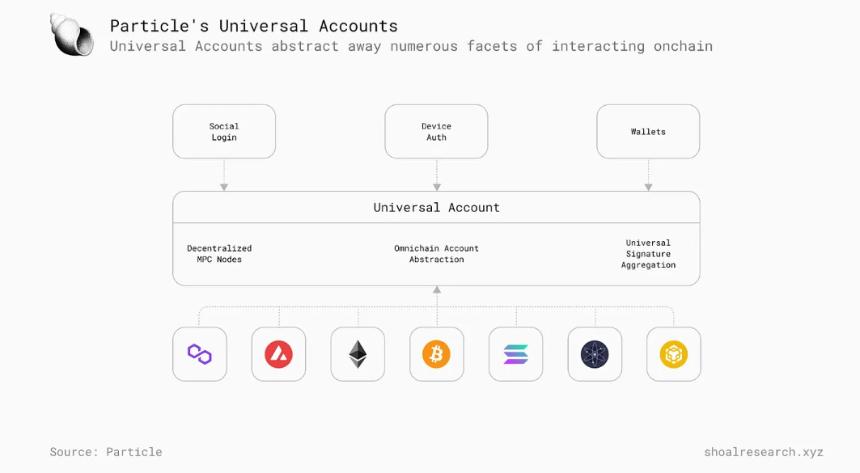The width and height of the screenshot is (860, 473).
Task: Click the Particle's Universal Accounts title
Action: (254, 26)
